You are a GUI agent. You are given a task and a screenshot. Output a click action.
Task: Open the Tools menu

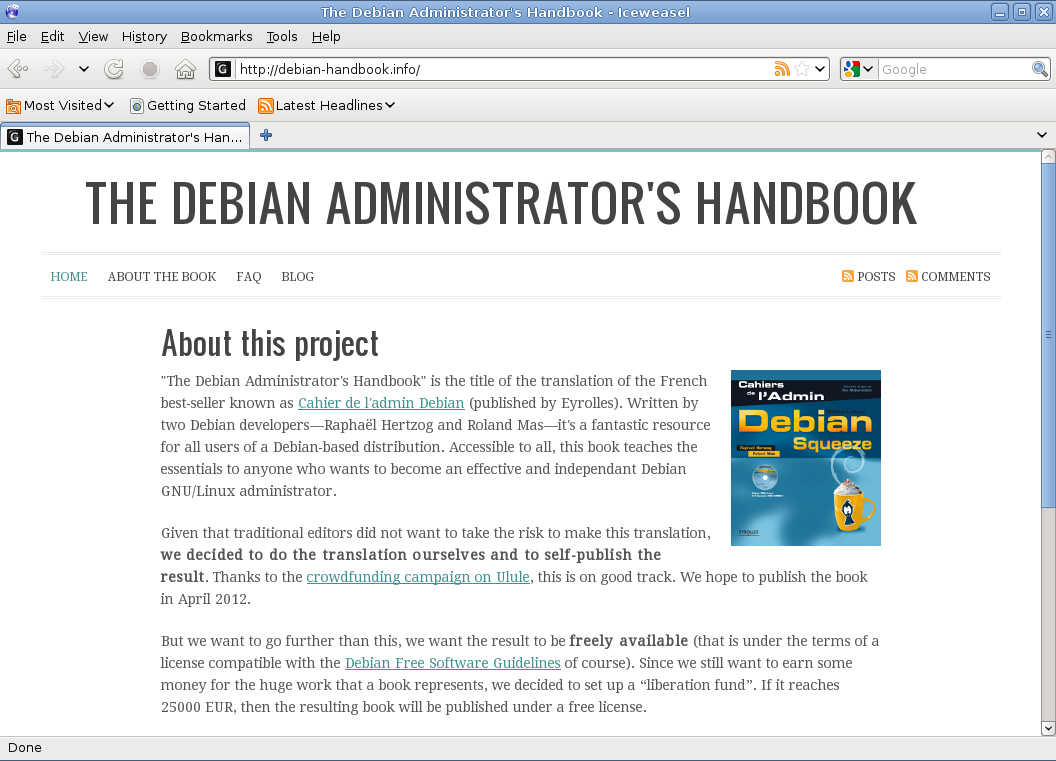(x=282, y=36)
